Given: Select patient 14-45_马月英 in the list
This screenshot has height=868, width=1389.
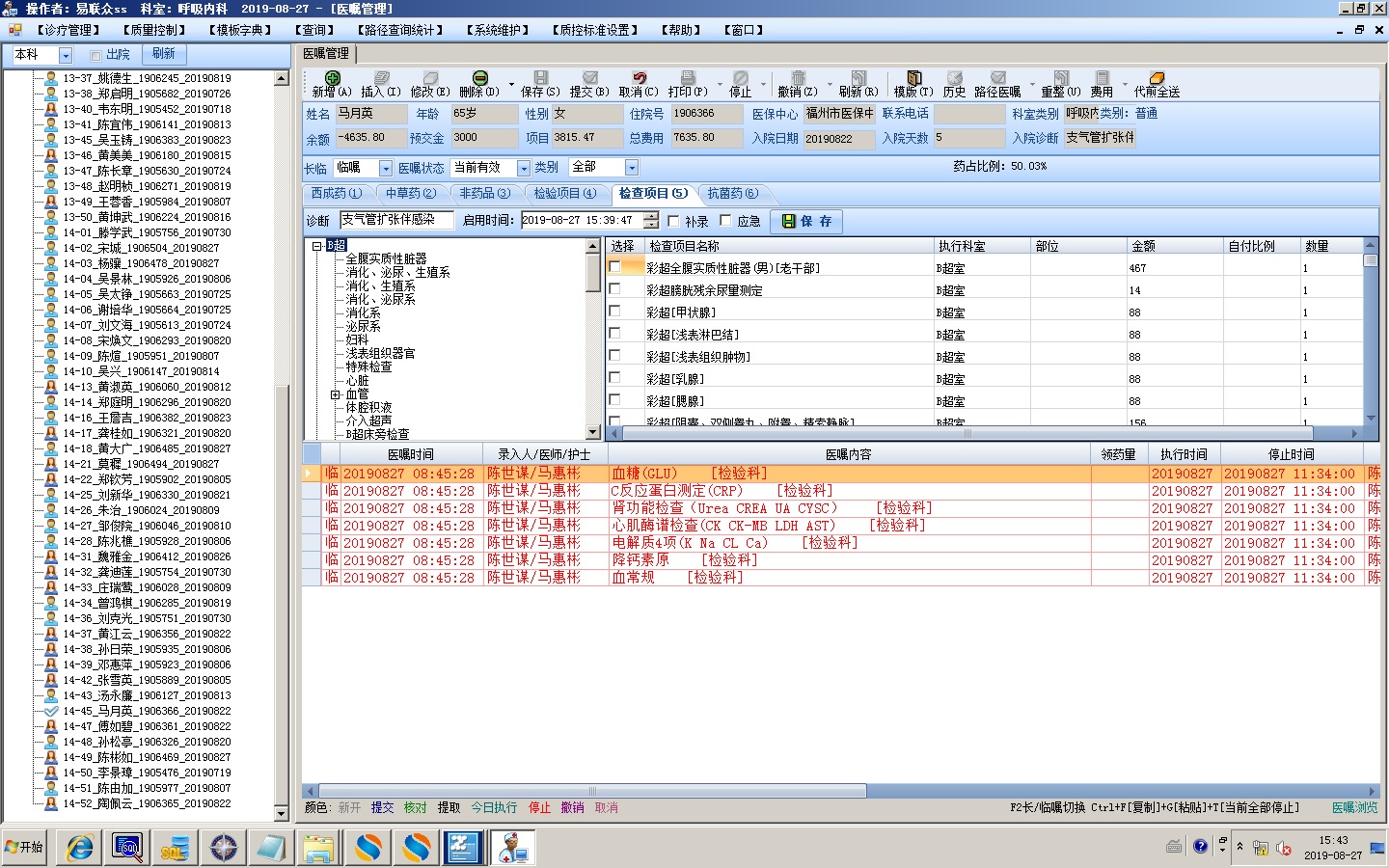Looking at the screenshot, I should click(x=147, y=711).
